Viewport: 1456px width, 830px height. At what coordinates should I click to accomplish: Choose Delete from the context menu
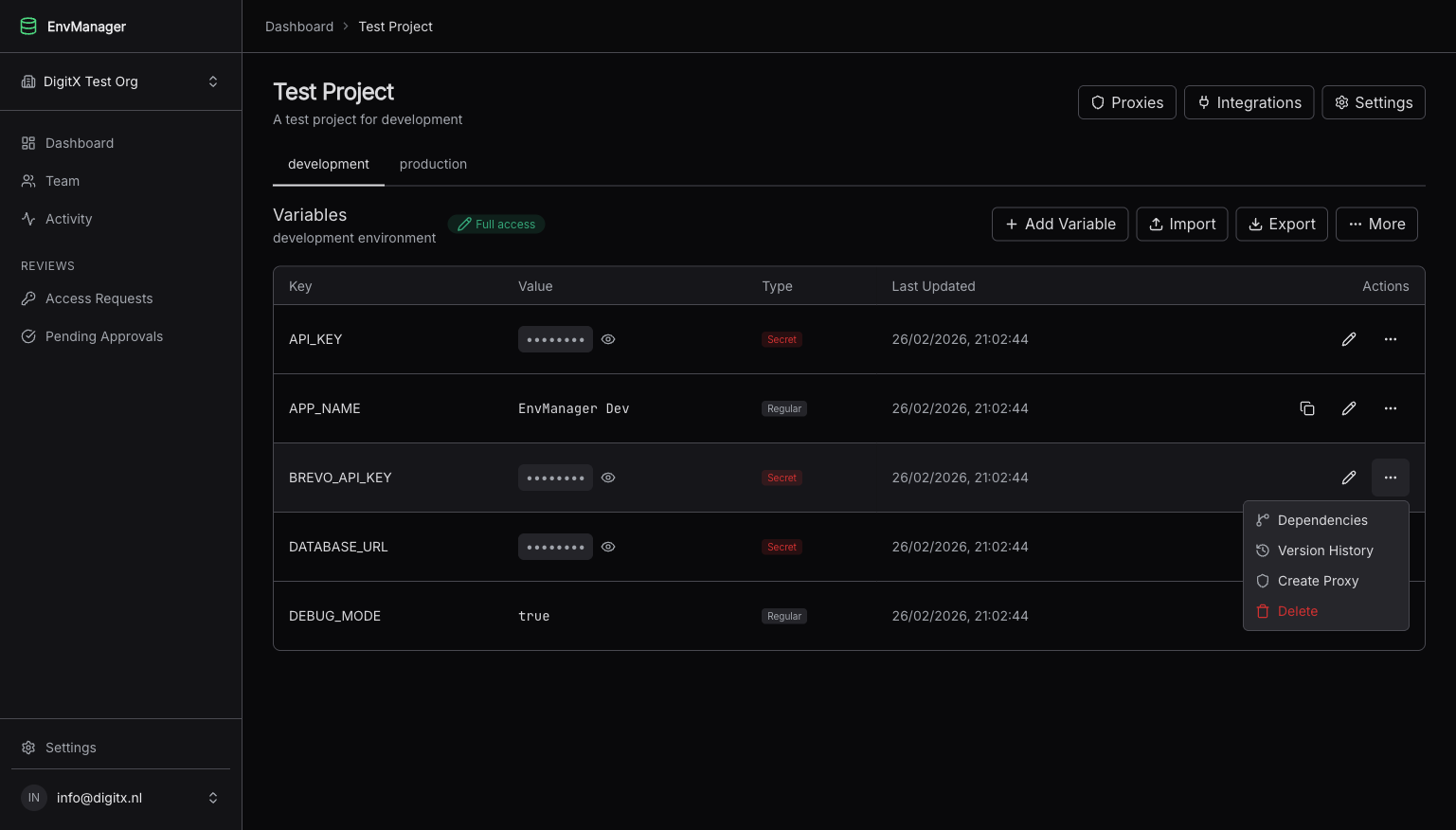[1326, 611]
